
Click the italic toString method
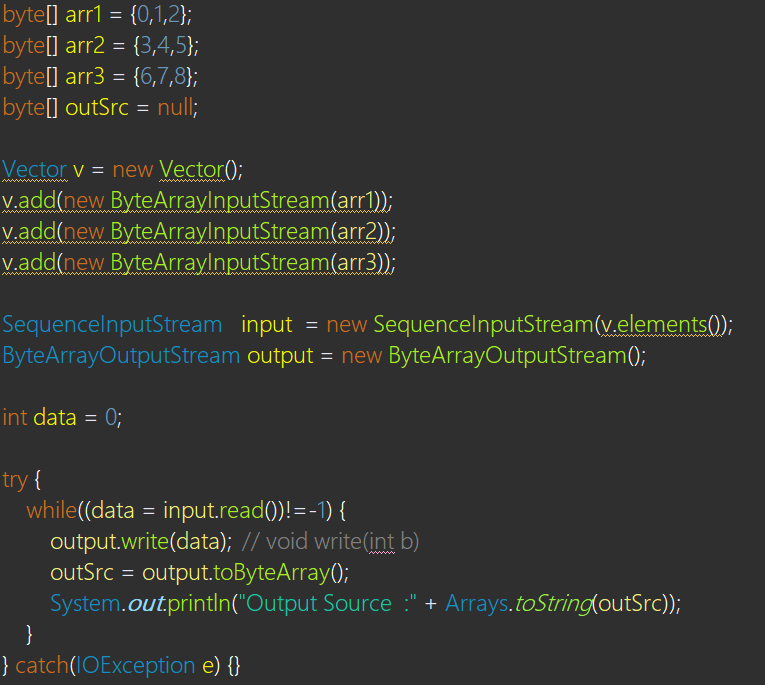553,604
